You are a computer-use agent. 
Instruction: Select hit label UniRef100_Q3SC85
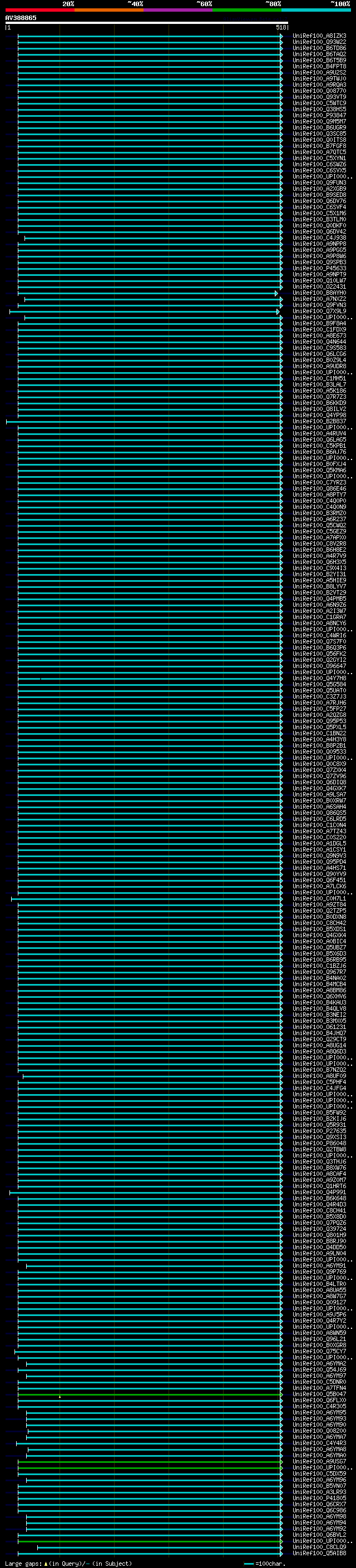tap(319, 134)
